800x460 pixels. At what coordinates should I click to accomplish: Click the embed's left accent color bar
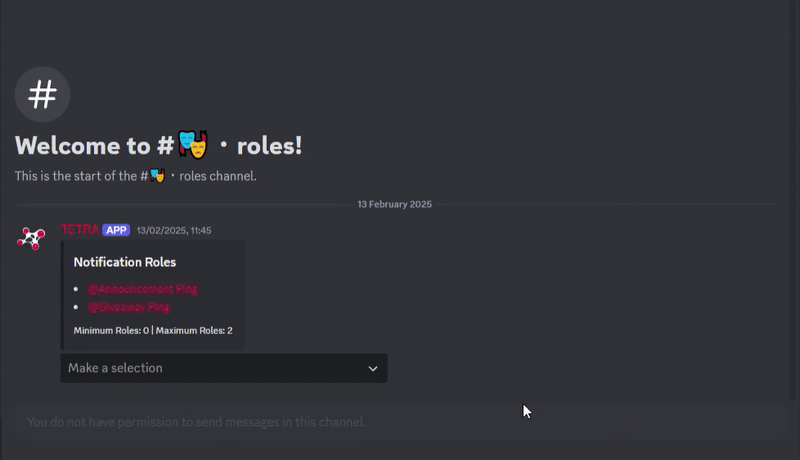[62, 295]
